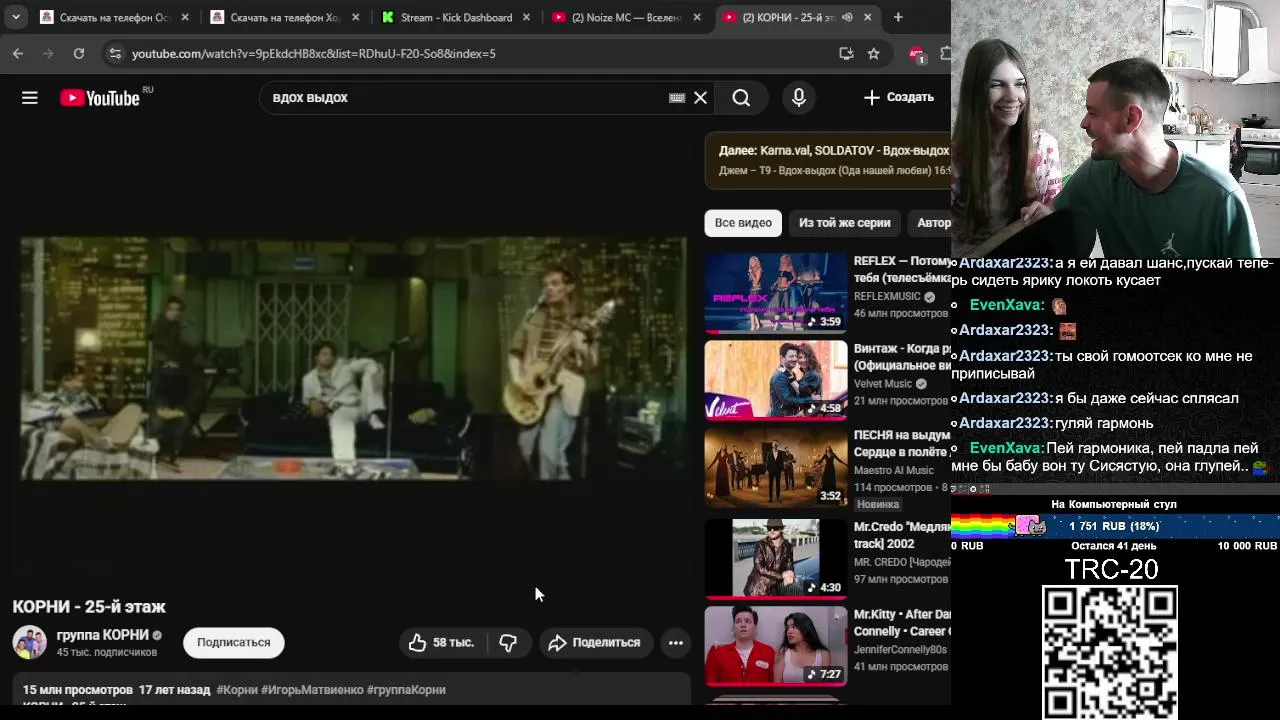Open the Mr.Credo Медляк video thumbnail
The image size is (1280, 720).
776,558
